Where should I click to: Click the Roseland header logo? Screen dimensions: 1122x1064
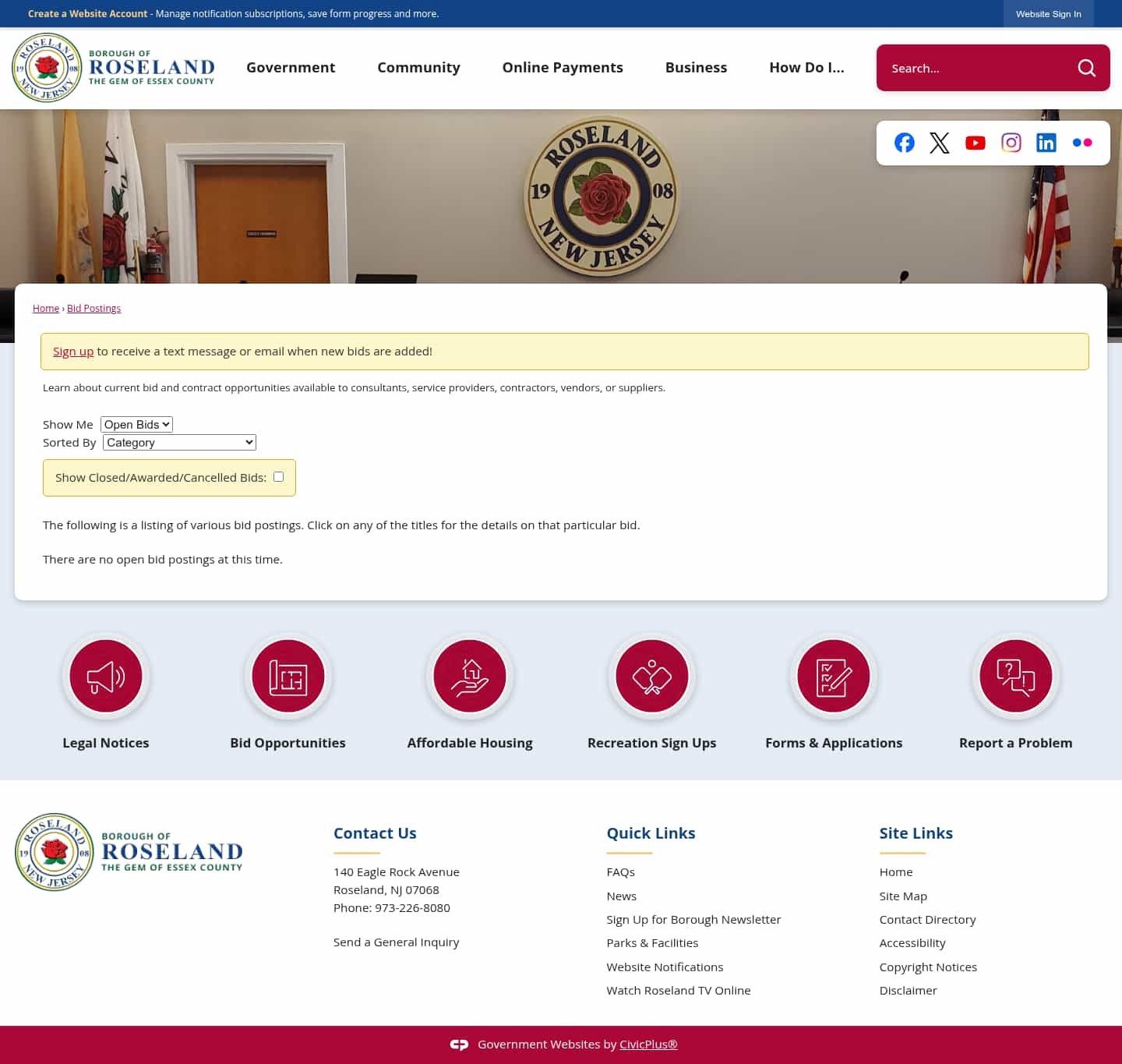pyautogui.click(x=114, y=68)
